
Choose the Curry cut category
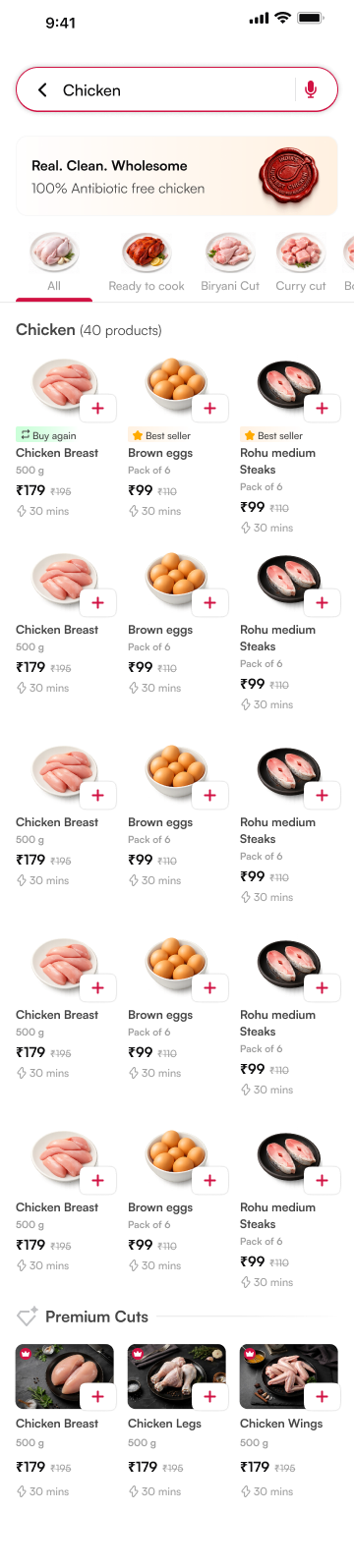301,263
